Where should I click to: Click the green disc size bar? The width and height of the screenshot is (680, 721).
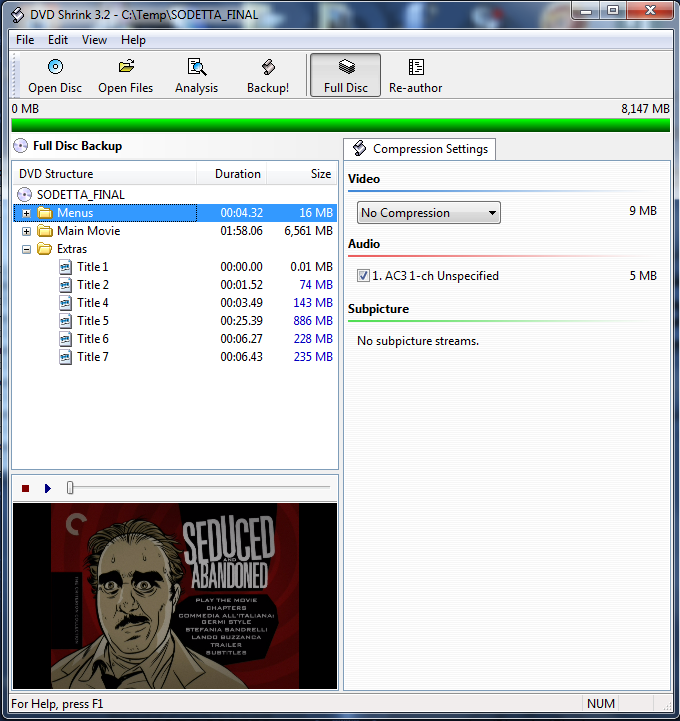341,125
